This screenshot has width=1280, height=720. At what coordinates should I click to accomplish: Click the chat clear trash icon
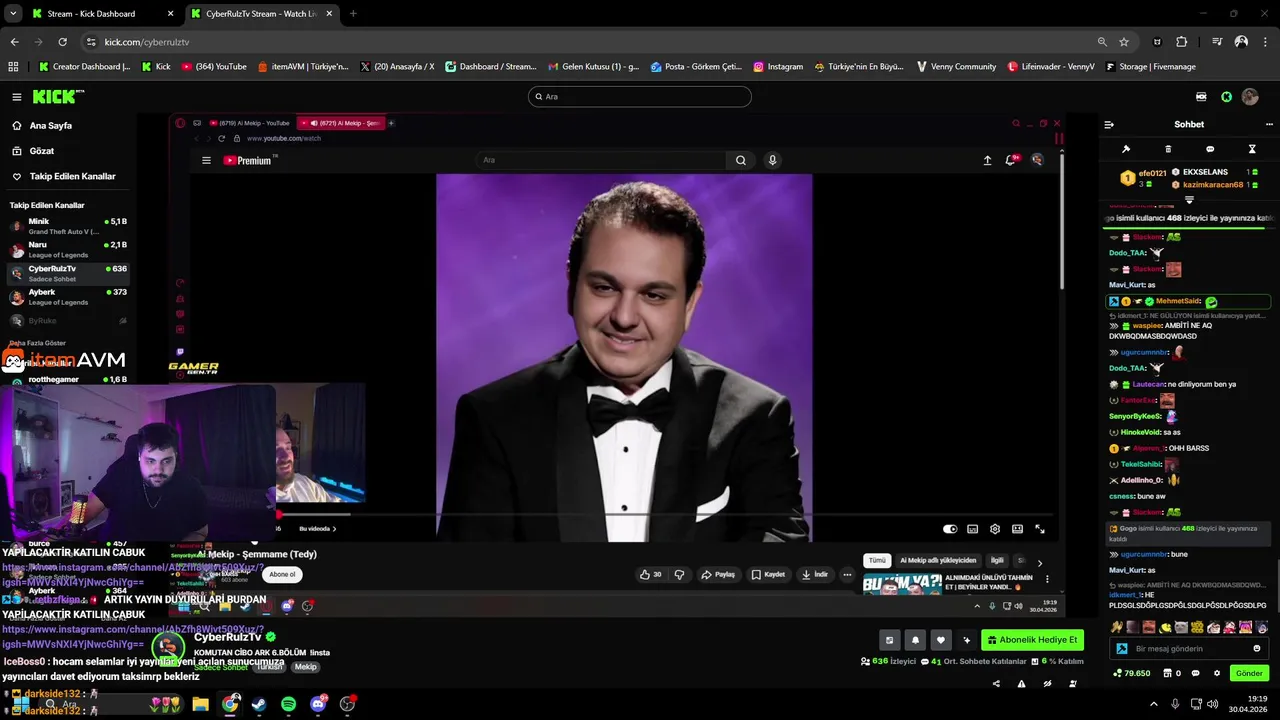click(x=1168, y=149)
